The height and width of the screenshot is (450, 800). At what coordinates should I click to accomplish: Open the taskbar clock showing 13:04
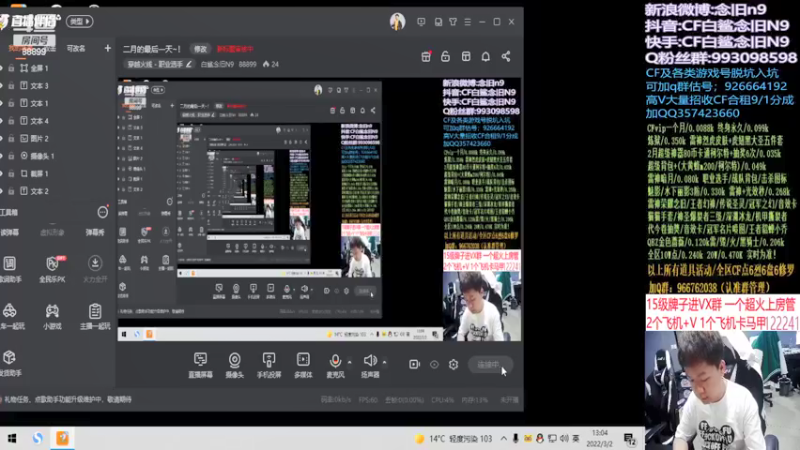pyautogui.click(x=600, y=438)
